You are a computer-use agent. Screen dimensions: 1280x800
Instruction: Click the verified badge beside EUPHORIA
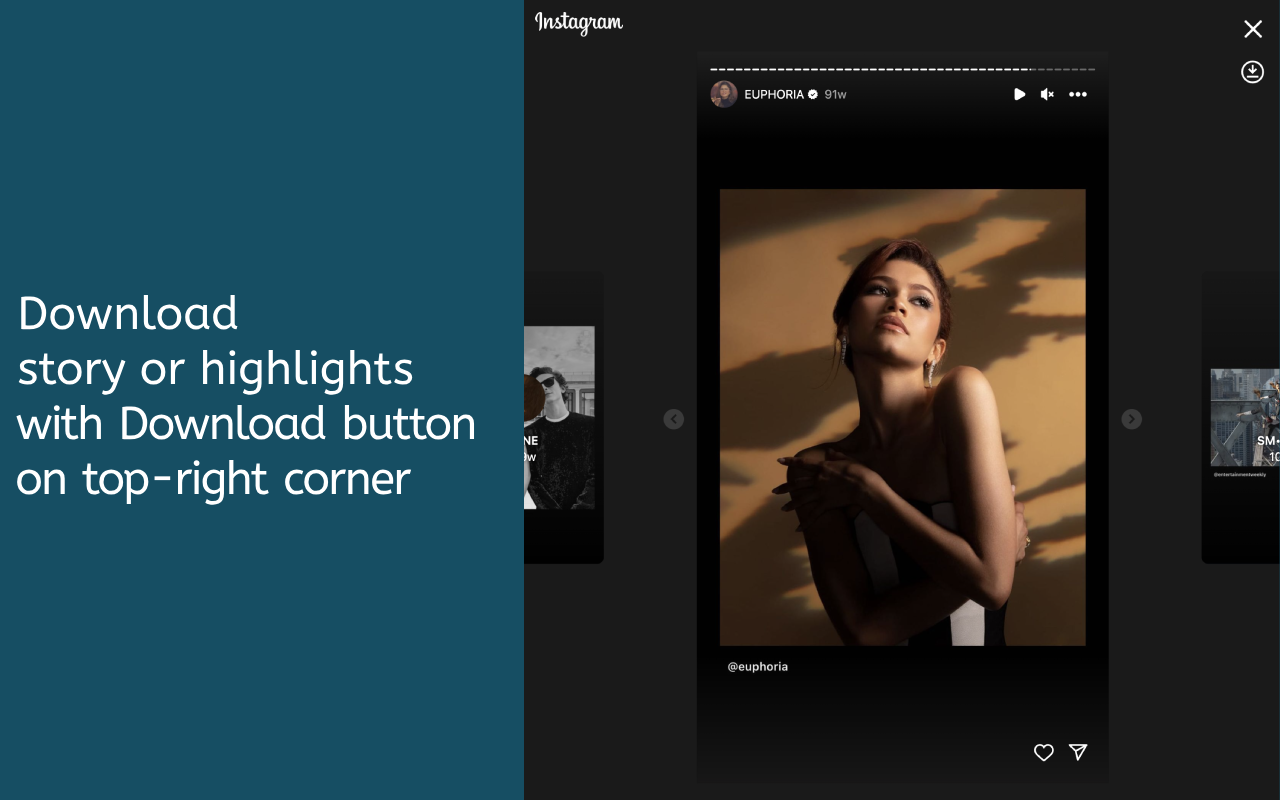click(811, 93)
